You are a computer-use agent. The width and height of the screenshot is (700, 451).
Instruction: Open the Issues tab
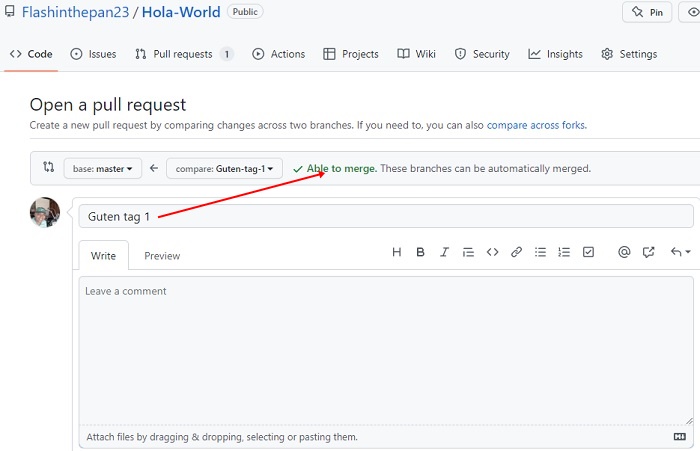pos(93,54)
